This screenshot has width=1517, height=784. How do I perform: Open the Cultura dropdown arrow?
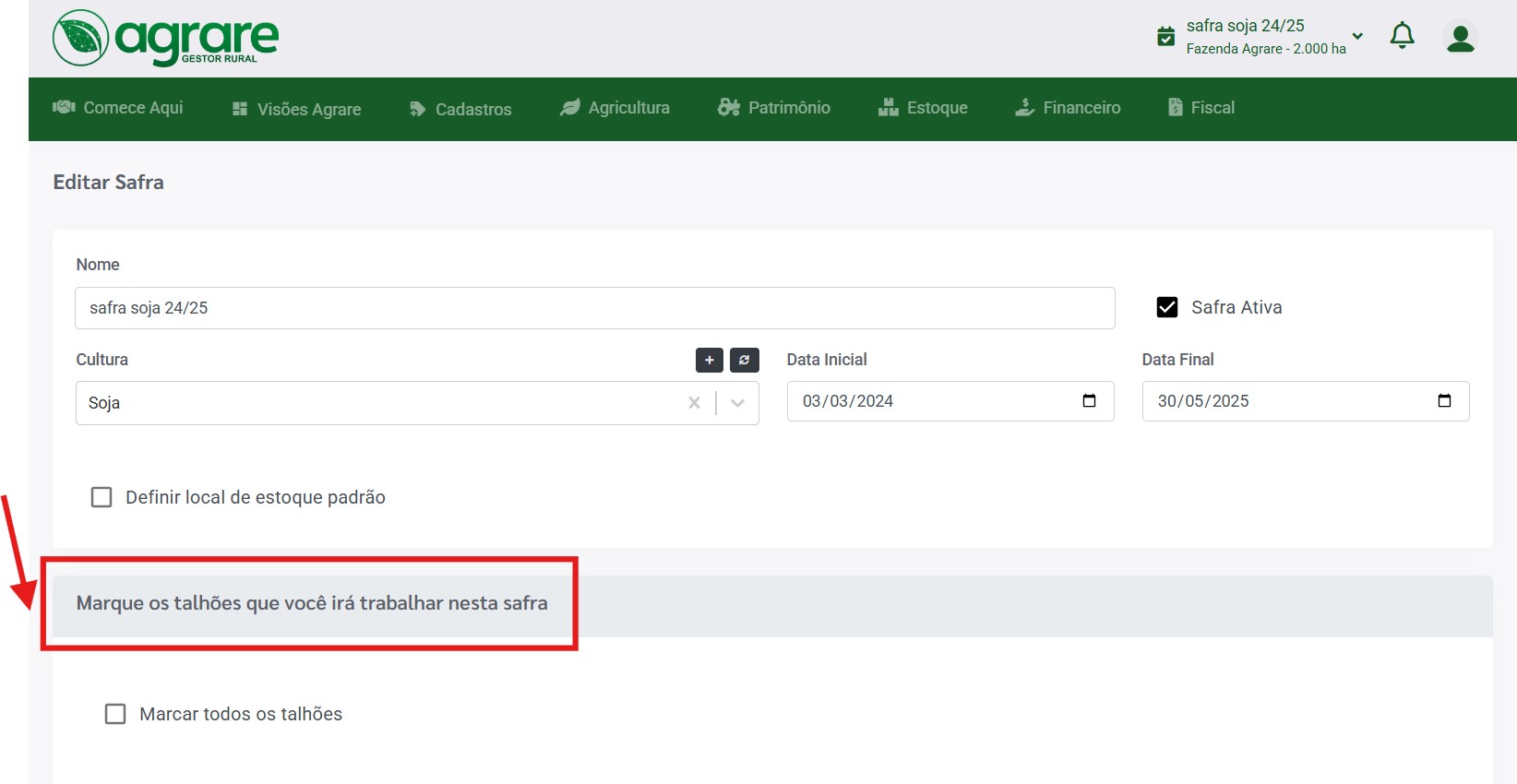pos(737,403)
